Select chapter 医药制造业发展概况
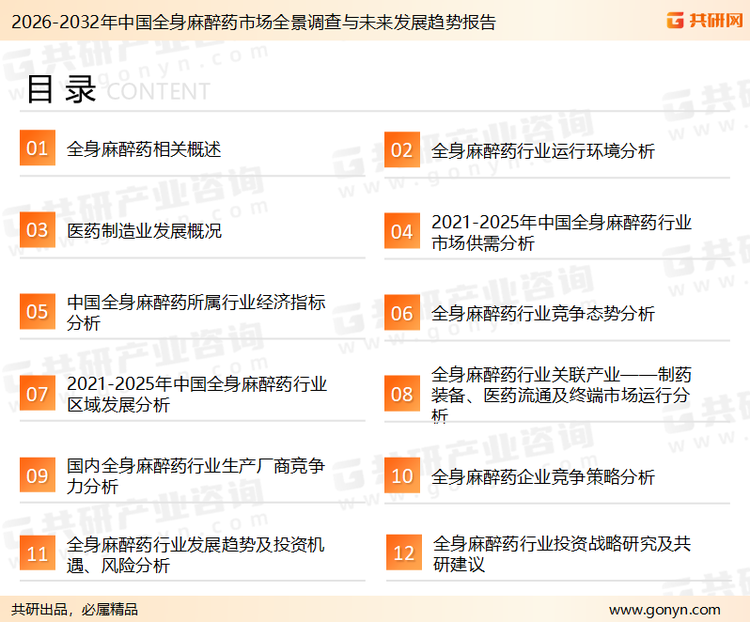 coord(144,231)
